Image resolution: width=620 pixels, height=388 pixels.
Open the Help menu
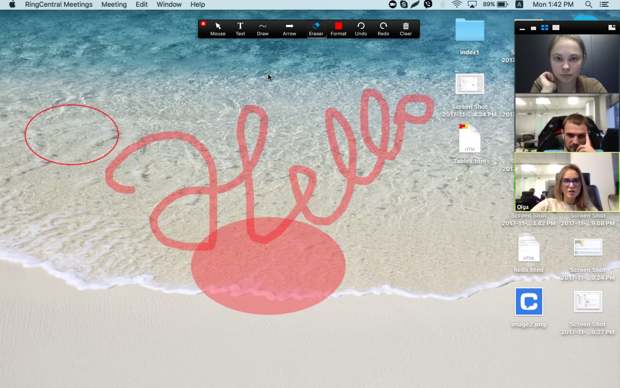[198, 5]
